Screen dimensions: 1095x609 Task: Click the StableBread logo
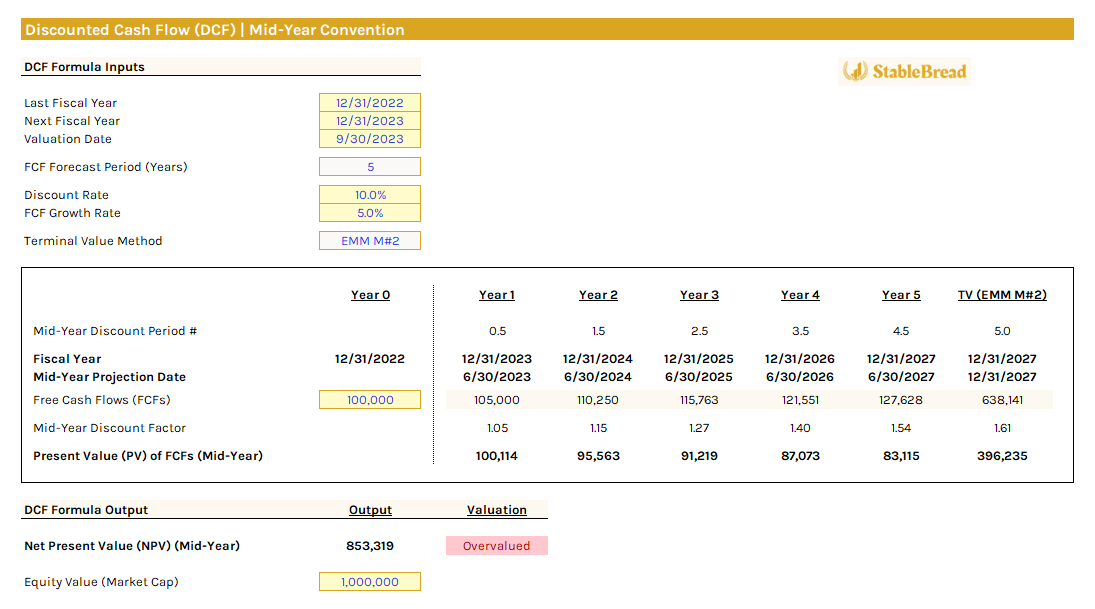[903, 71]
